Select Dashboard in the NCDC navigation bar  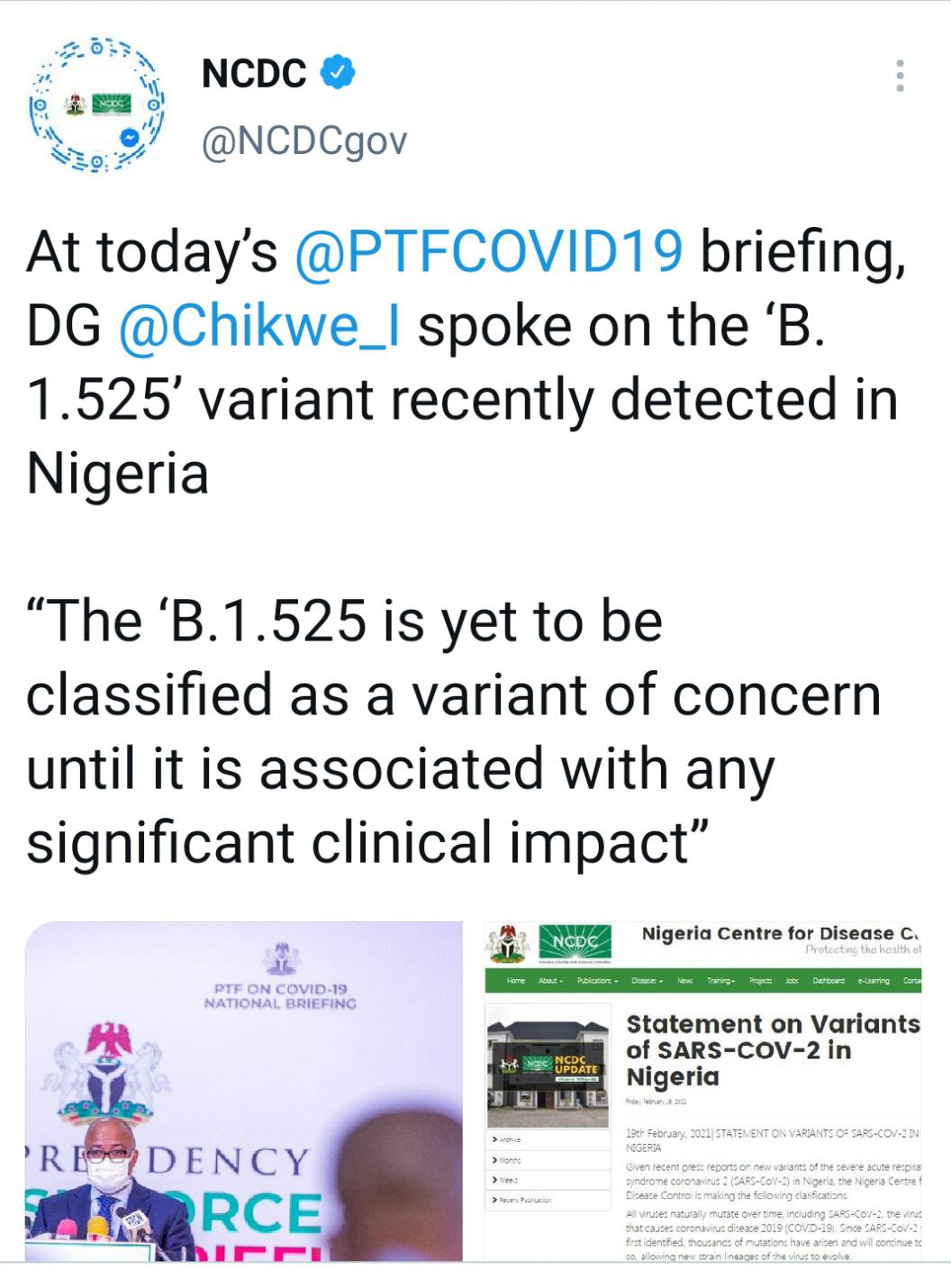point(828,980)
